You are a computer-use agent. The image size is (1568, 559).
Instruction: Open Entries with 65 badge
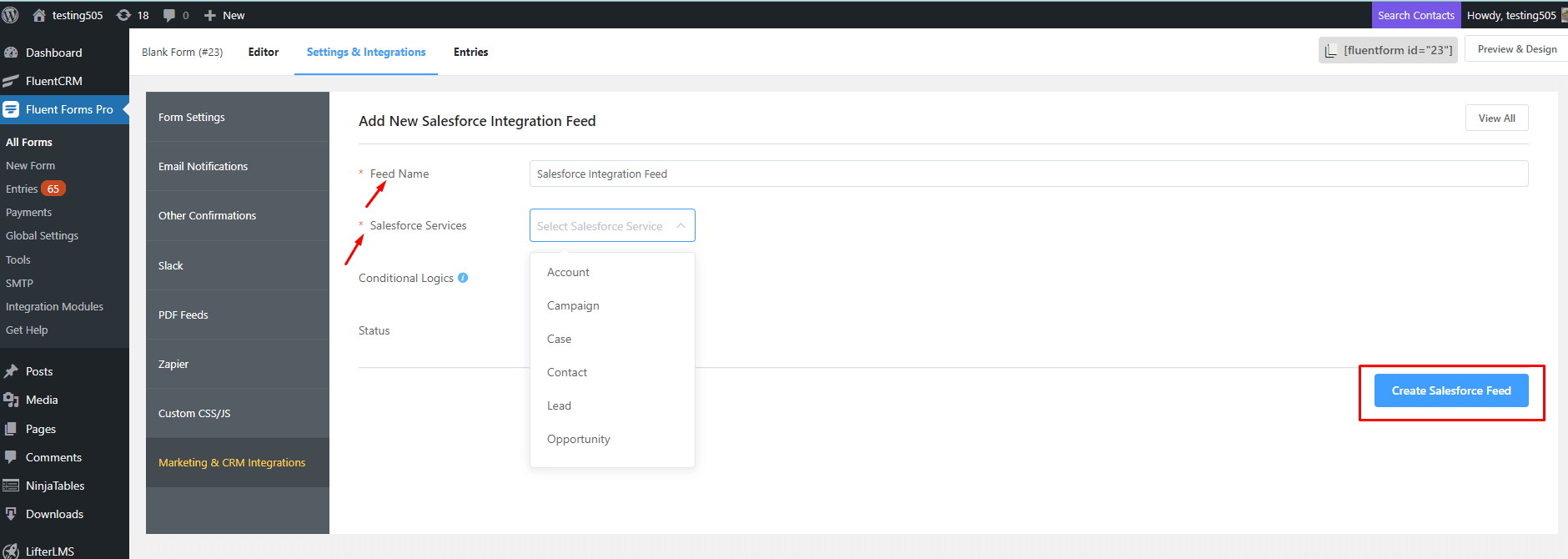click(36, 189)
